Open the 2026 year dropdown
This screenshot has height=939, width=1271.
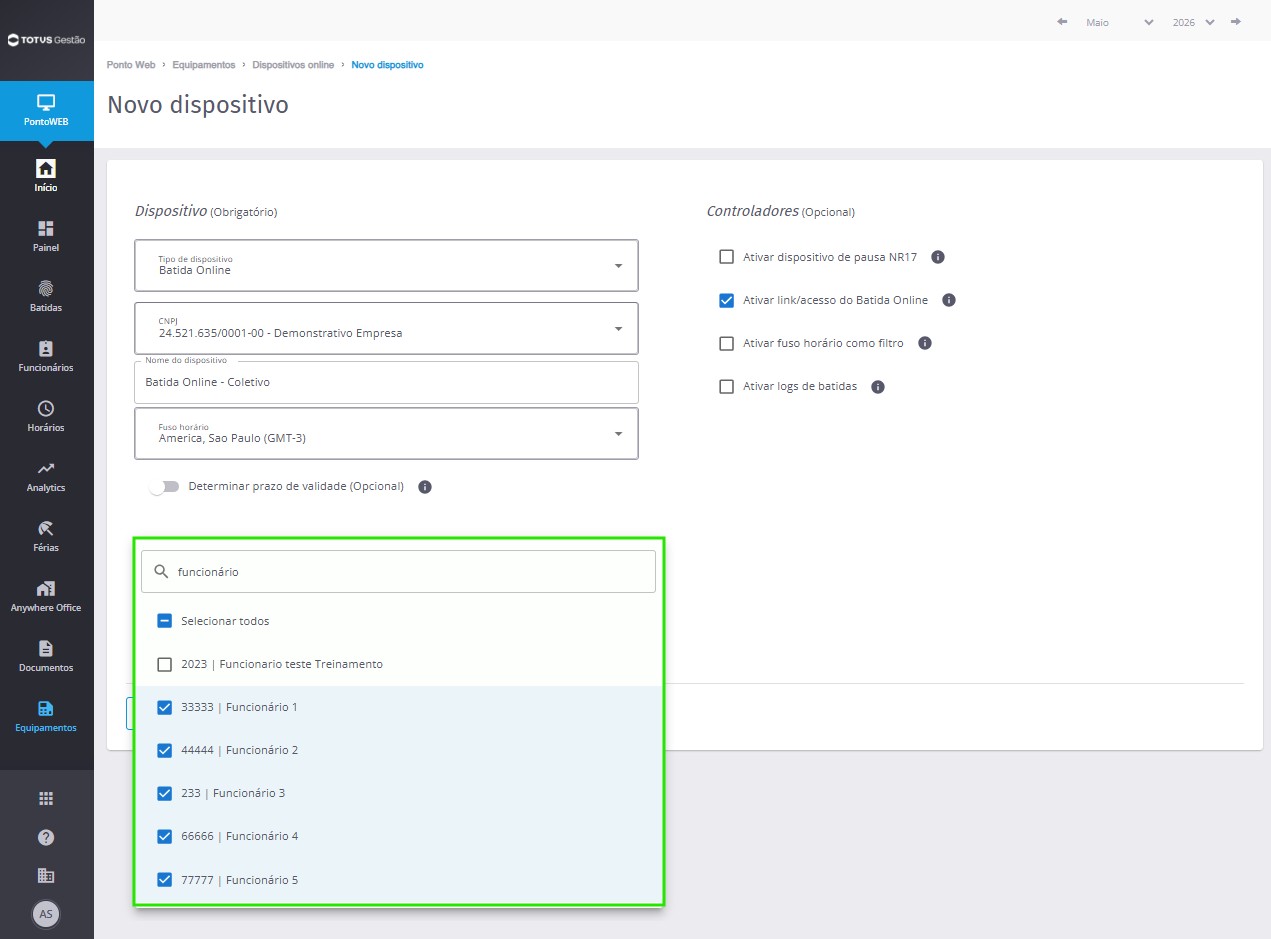(x=1194, y=22)
